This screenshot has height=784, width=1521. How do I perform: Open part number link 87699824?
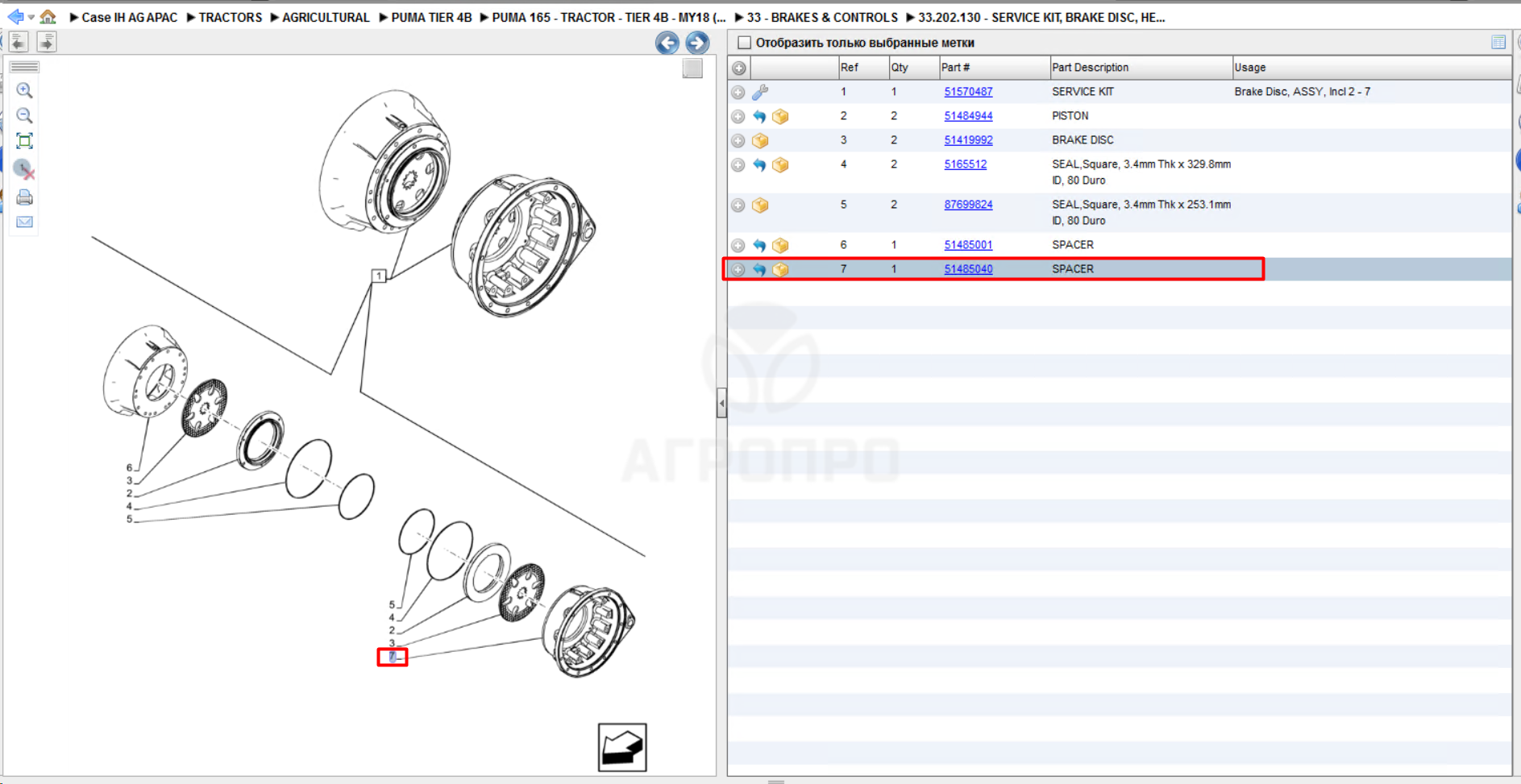tap(968, 205)
